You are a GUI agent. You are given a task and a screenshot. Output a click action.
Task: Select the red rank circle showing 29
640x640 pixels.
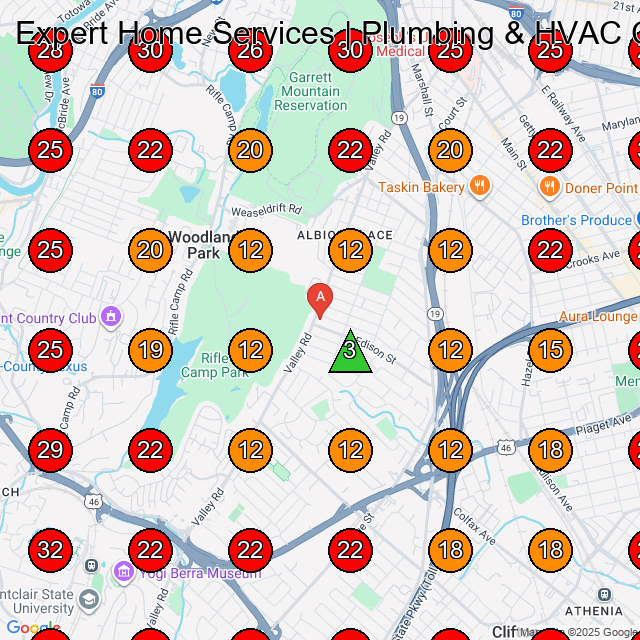click(x=50, y=450)
